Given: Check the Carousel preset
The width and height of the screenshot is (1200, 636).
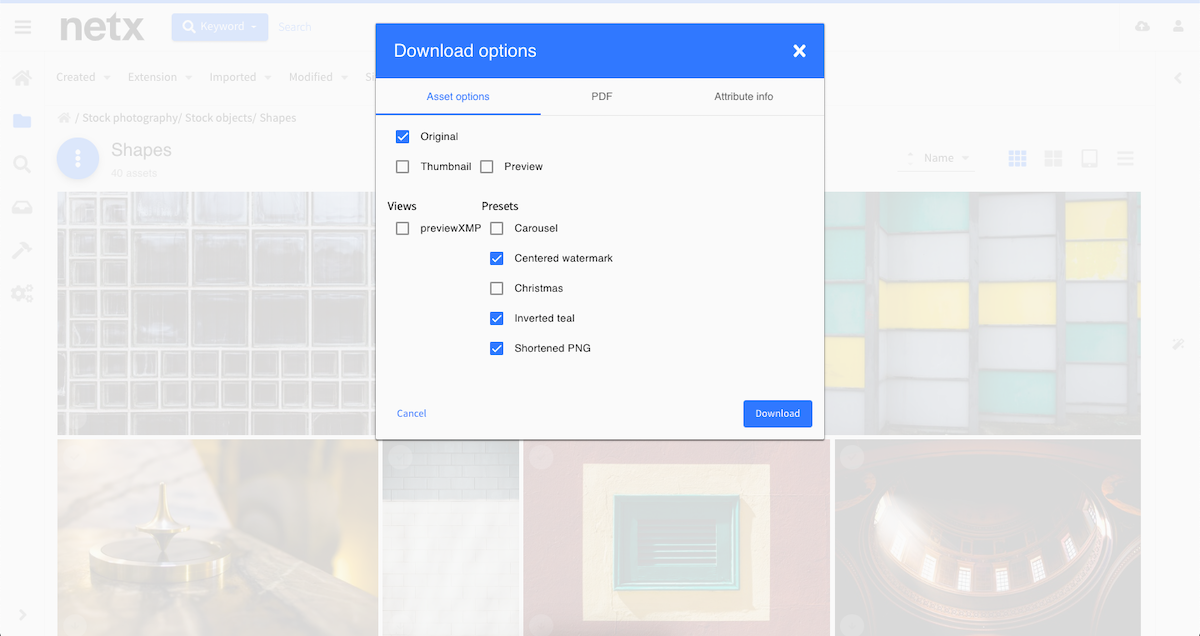Looking at the screenshot, I should click(497, 228).
